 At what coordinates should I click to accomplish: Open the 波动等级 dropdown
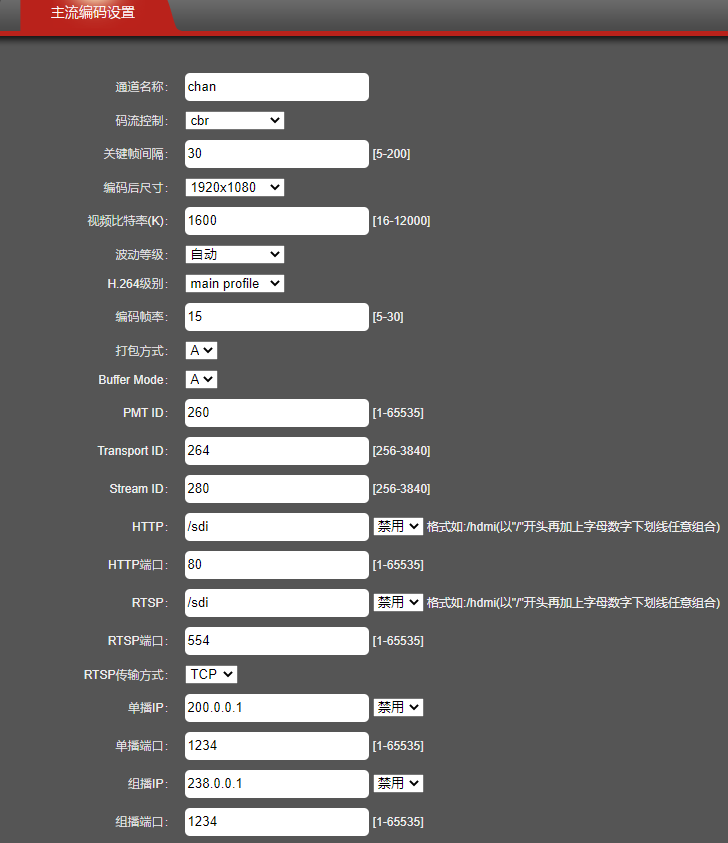tap(235, 254)
